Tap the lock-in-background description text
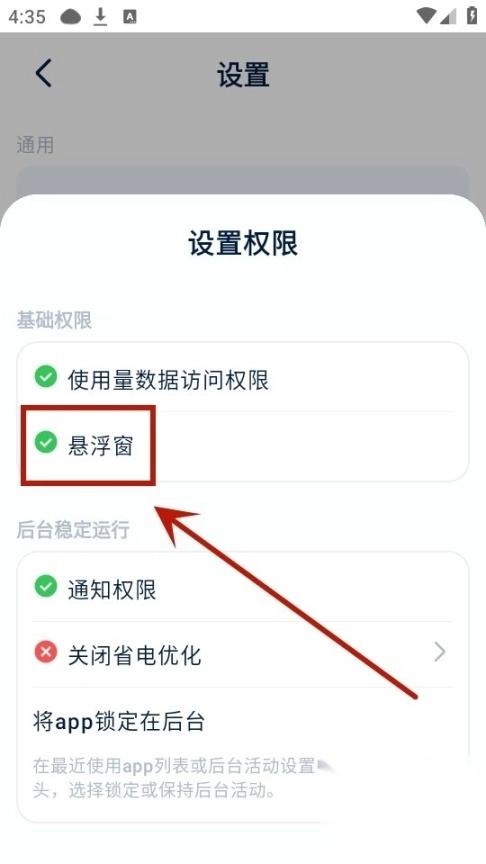 (182, 778)
